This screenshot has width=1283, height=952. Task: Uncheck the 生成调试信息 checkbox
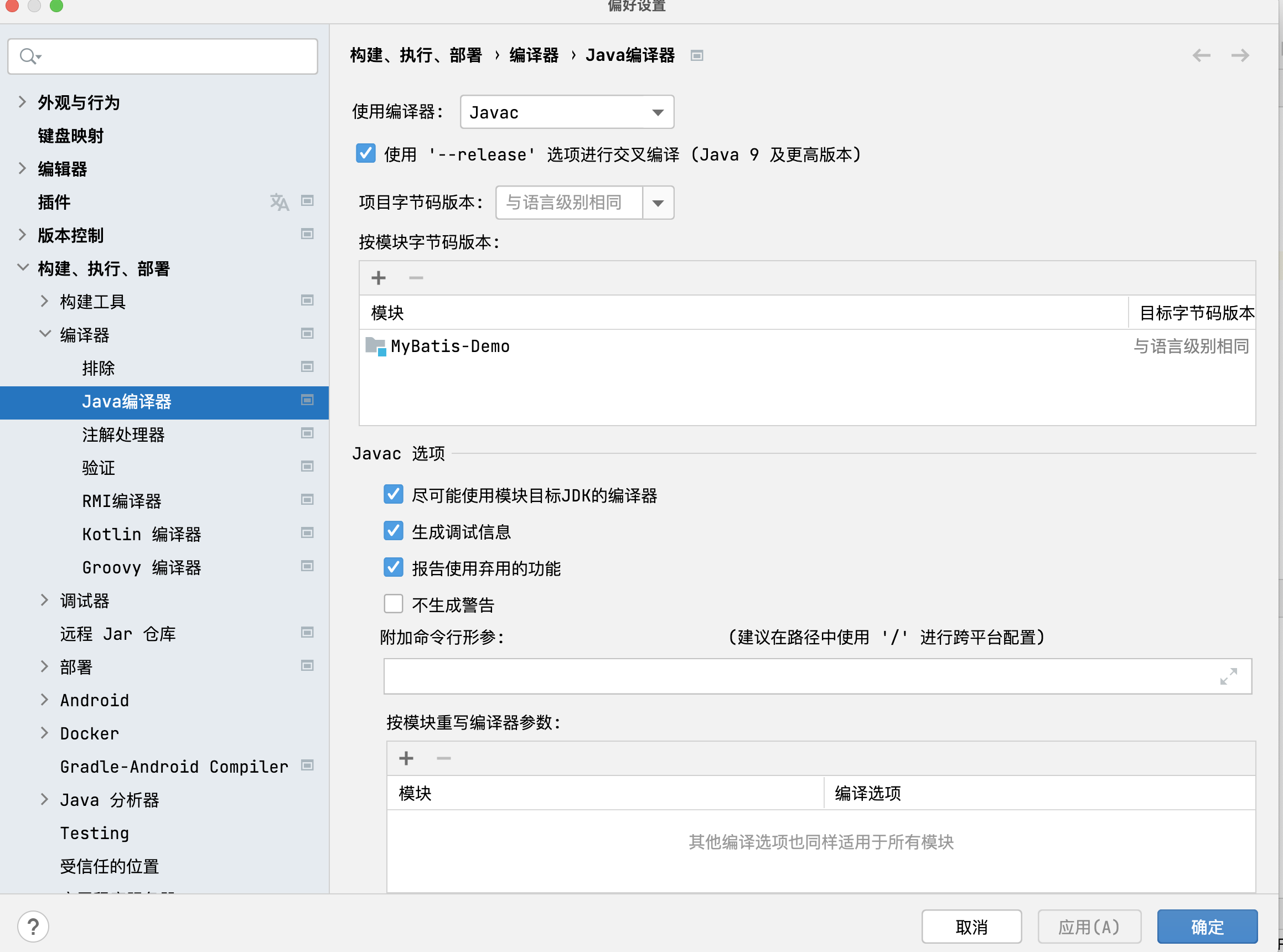(394, 531)
